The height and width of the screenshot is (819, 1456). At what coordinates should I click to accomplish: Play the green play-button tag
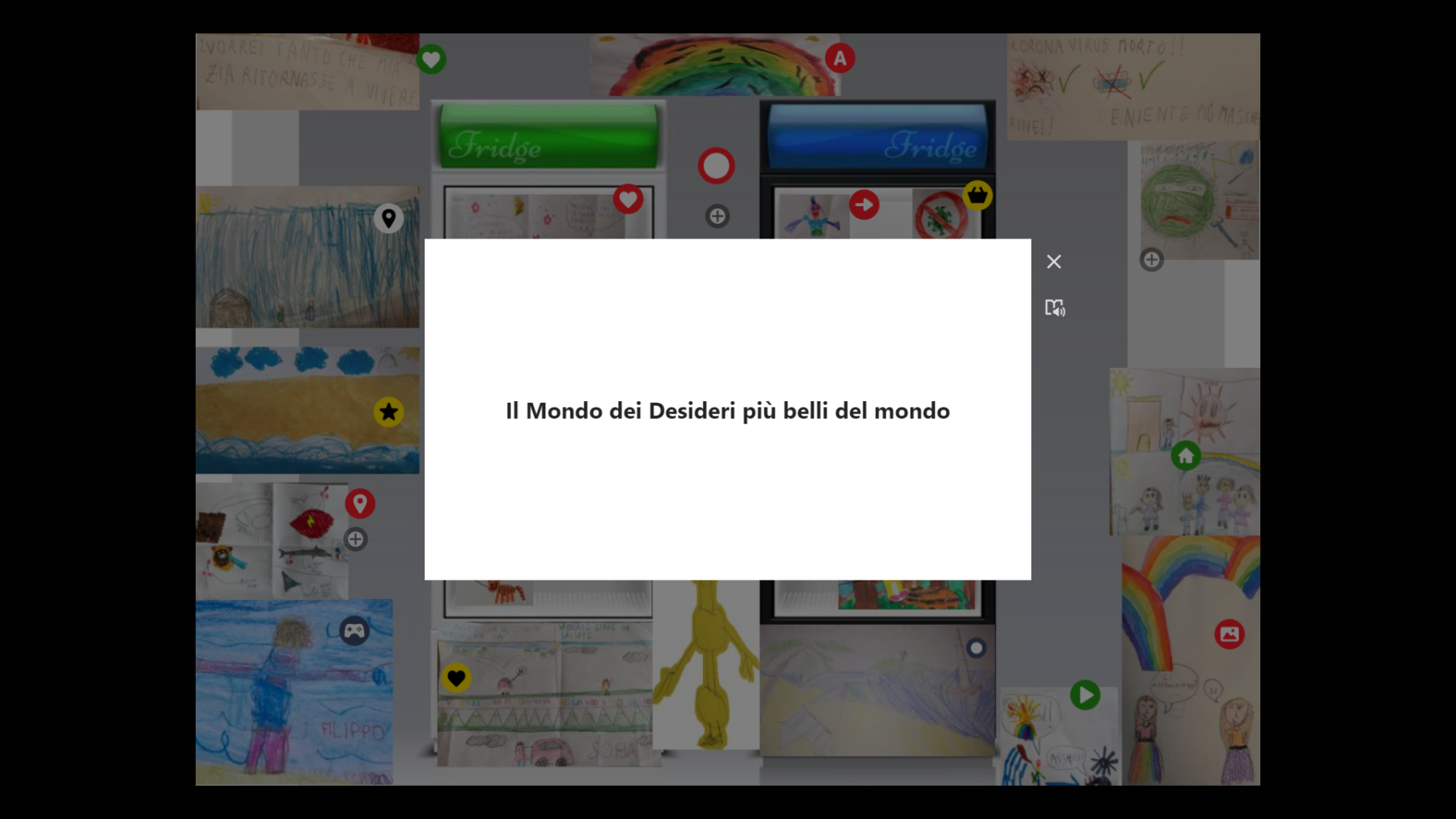coord(1085,694)
